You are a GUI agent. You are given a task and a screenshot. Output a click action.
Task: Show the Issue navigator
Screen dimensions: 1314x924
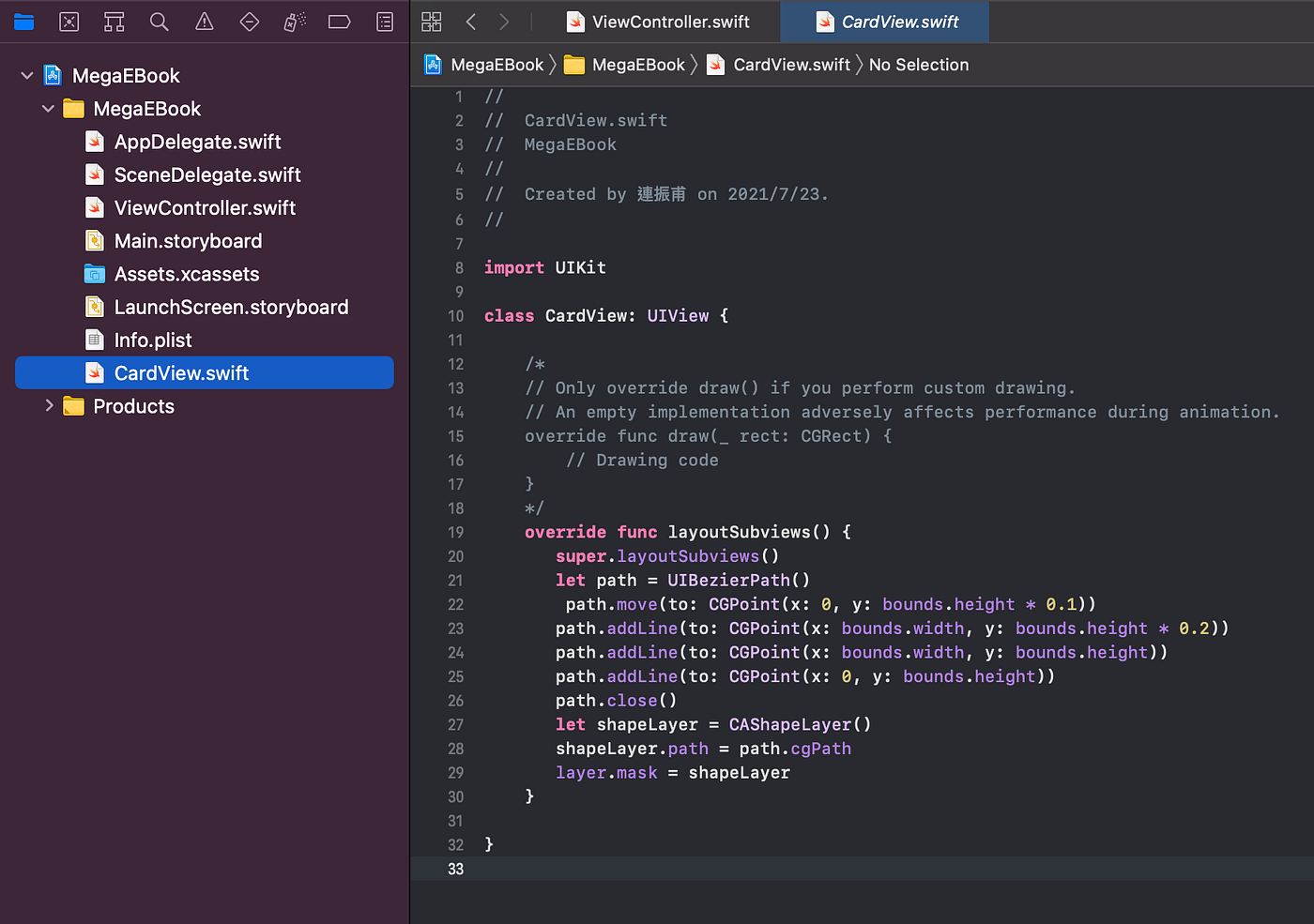coord(204,21)
